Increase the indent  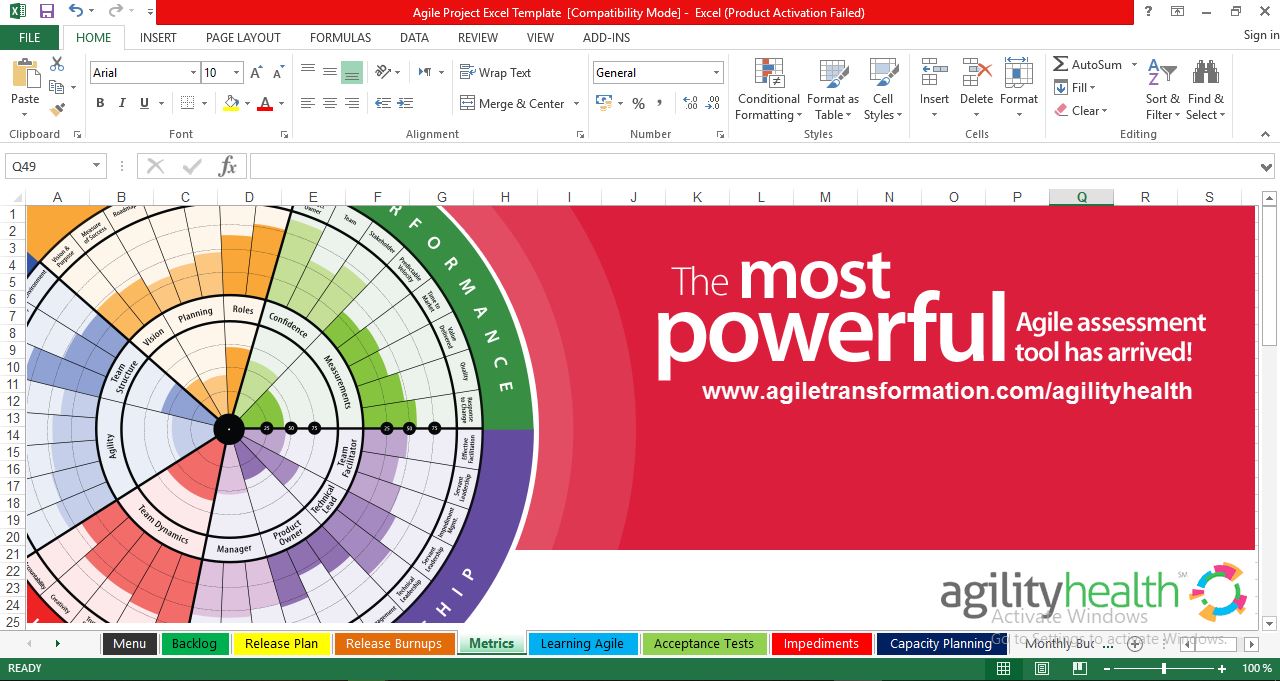[x=404, y=103]
